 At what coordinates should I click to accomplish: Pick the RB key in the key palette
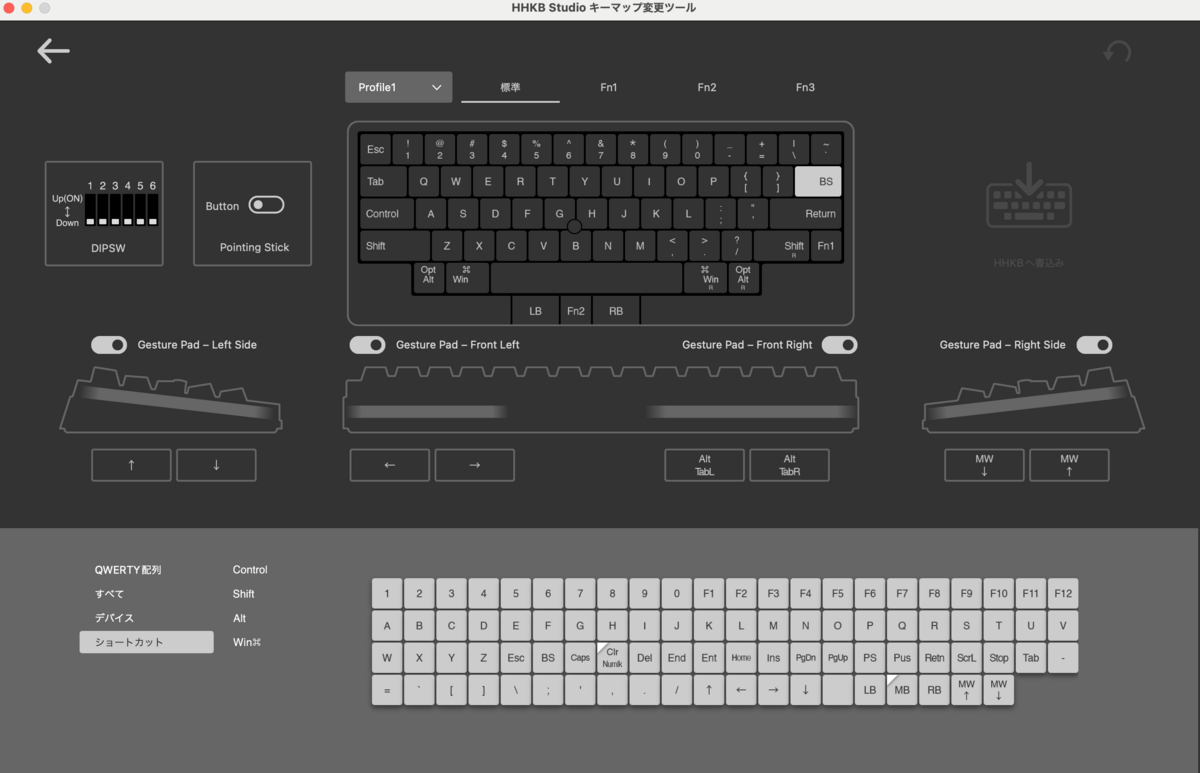click(934, 690)
